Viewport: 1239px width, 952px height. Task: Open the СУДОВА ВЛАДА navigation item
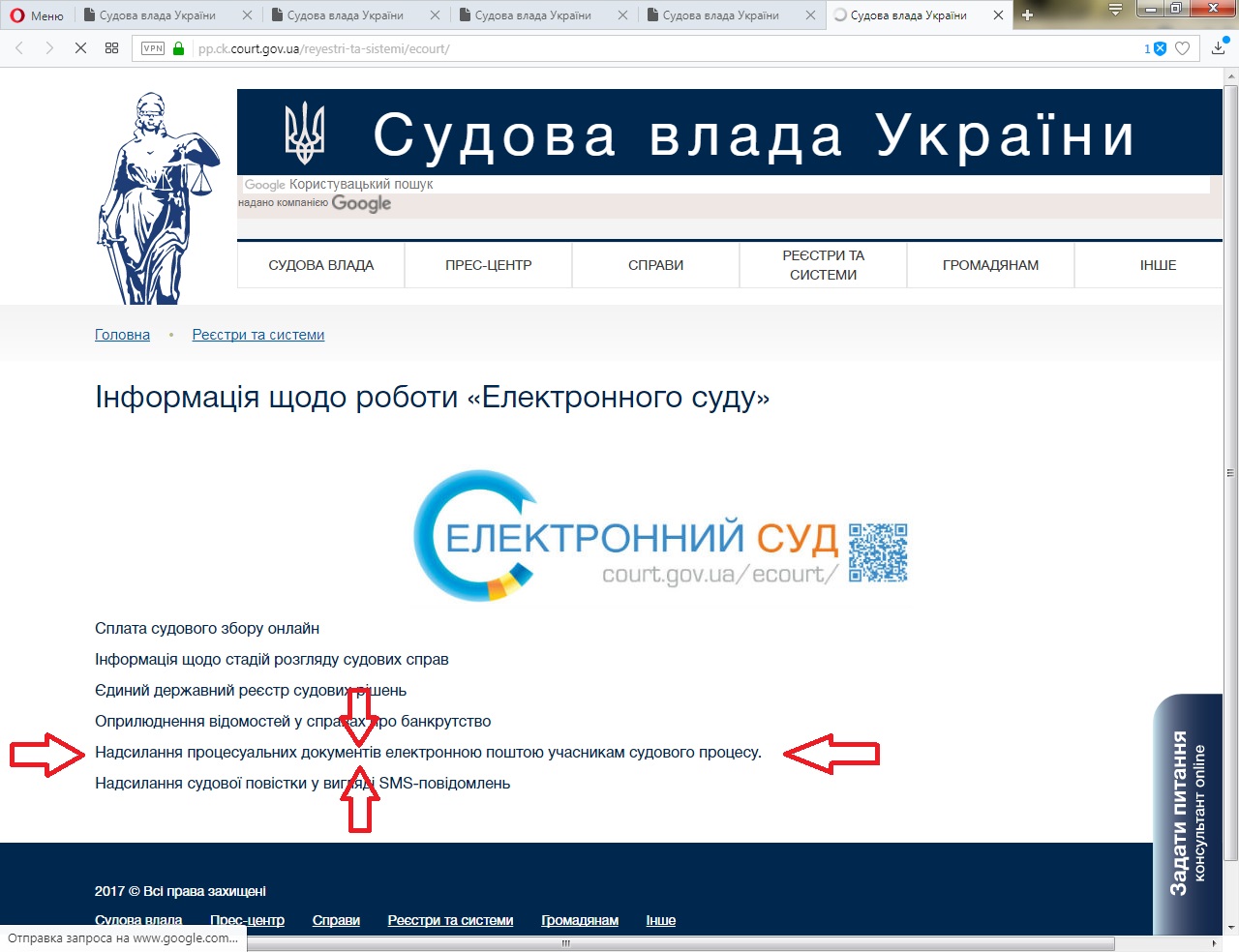[x=320, y=265]
